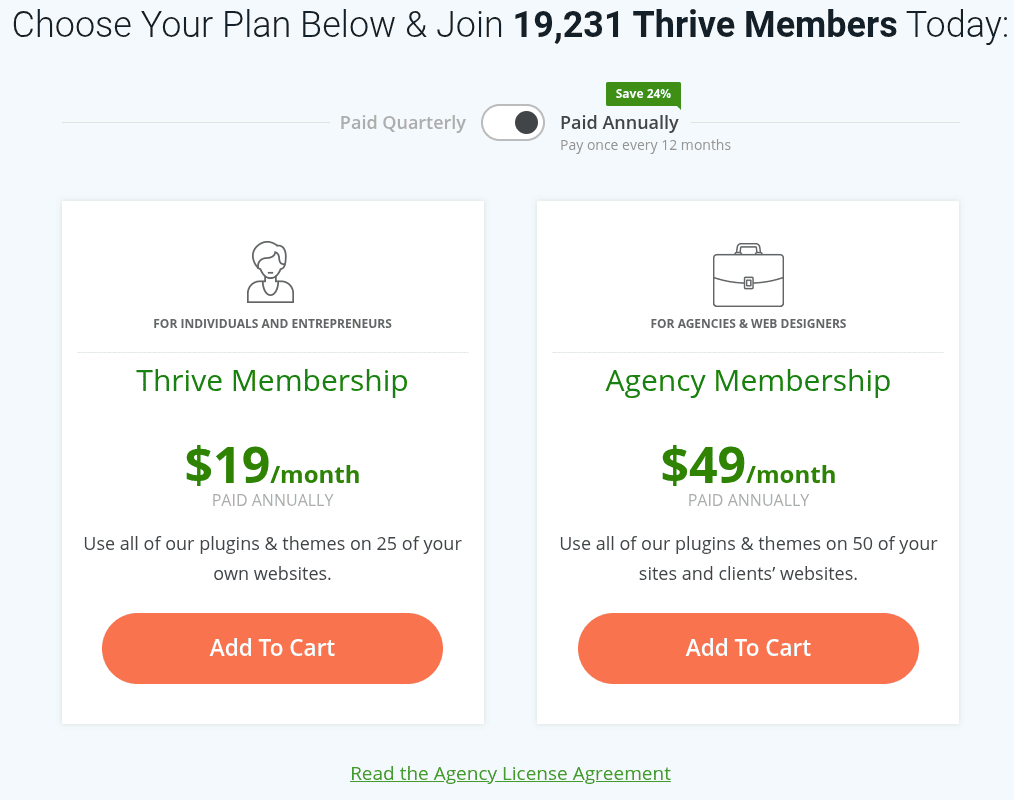Click the briefcase icon for agencies
This screenshot has width=1014, height=800.
tap(747, 275)
